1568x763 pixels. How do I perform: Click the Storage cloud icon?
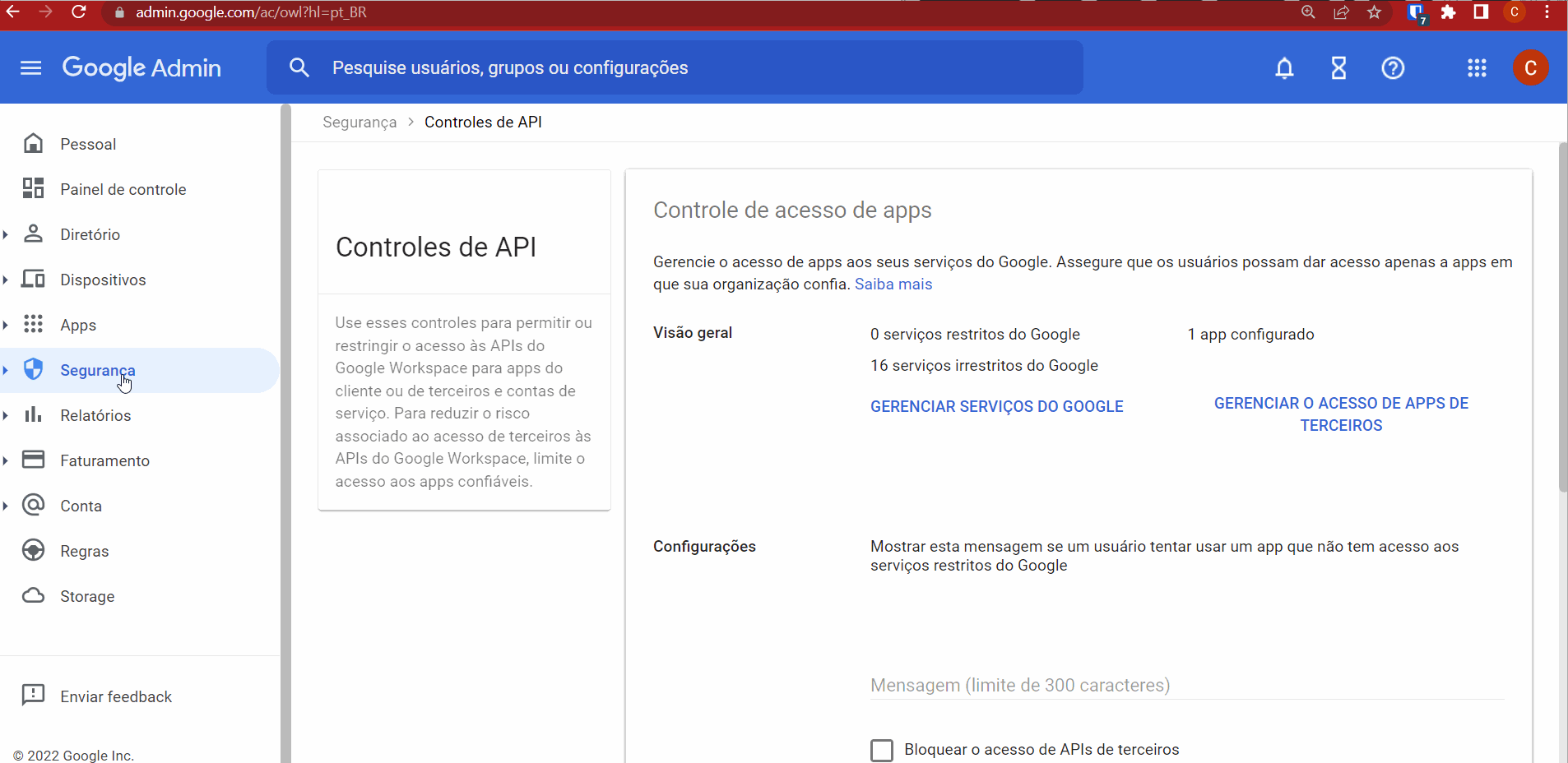33,595
